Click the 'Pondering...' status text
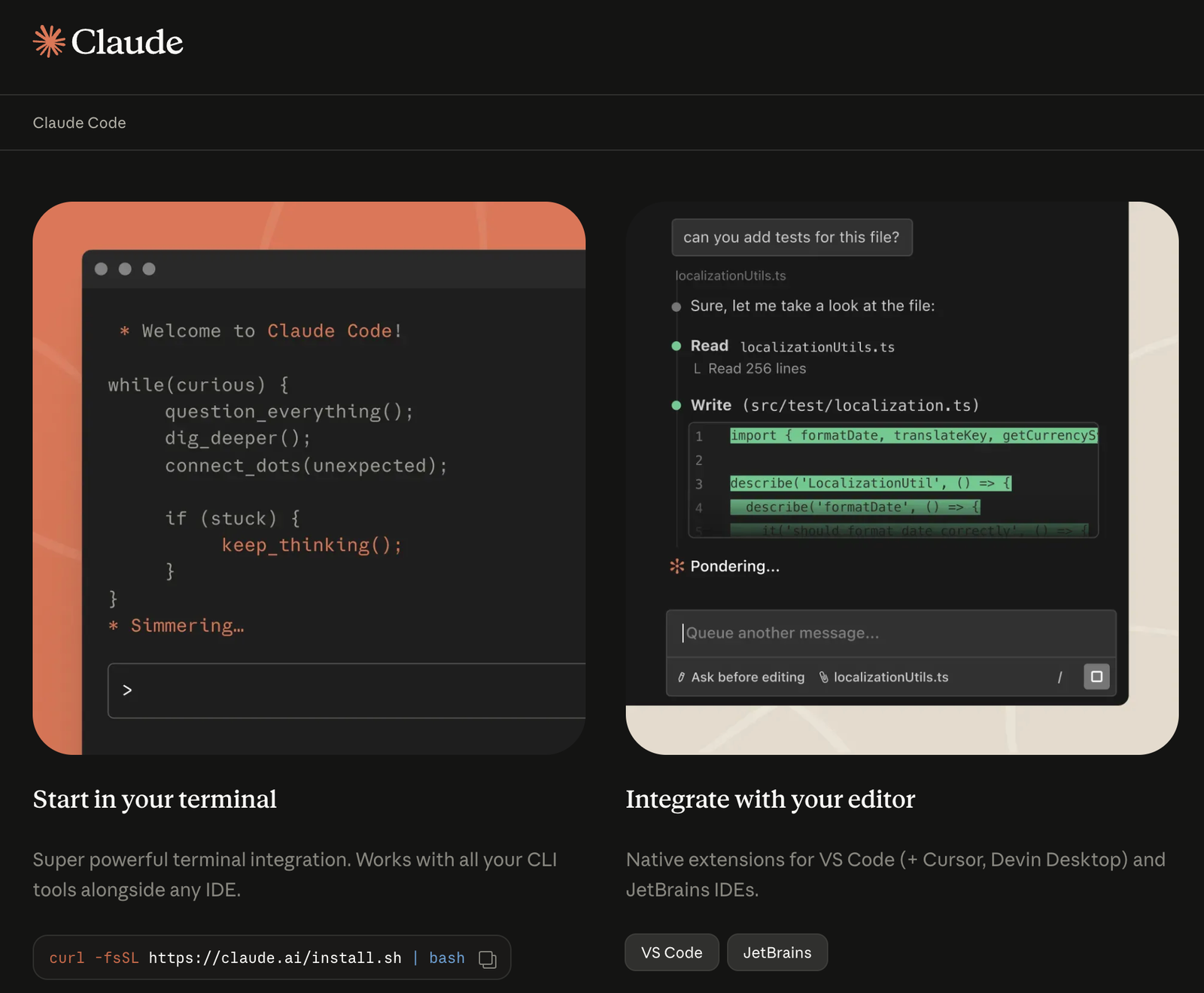 click(735, 566)
